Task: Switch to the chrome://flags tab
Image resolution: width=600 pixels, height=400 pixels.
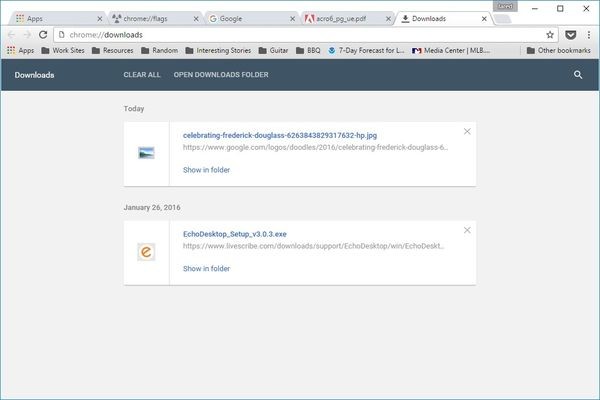Action: pyautogui.click(x=150, y=18)
